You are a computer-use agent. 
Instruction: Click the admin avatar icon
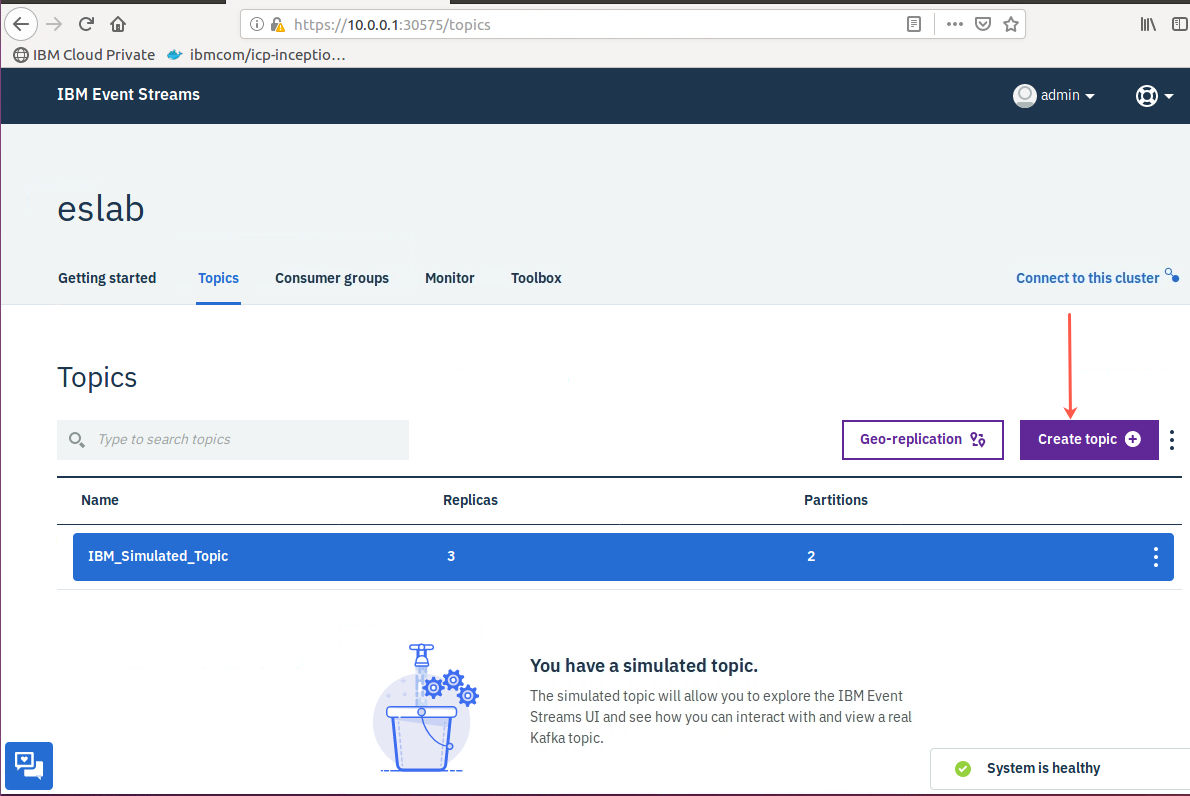pos(1025,96)
